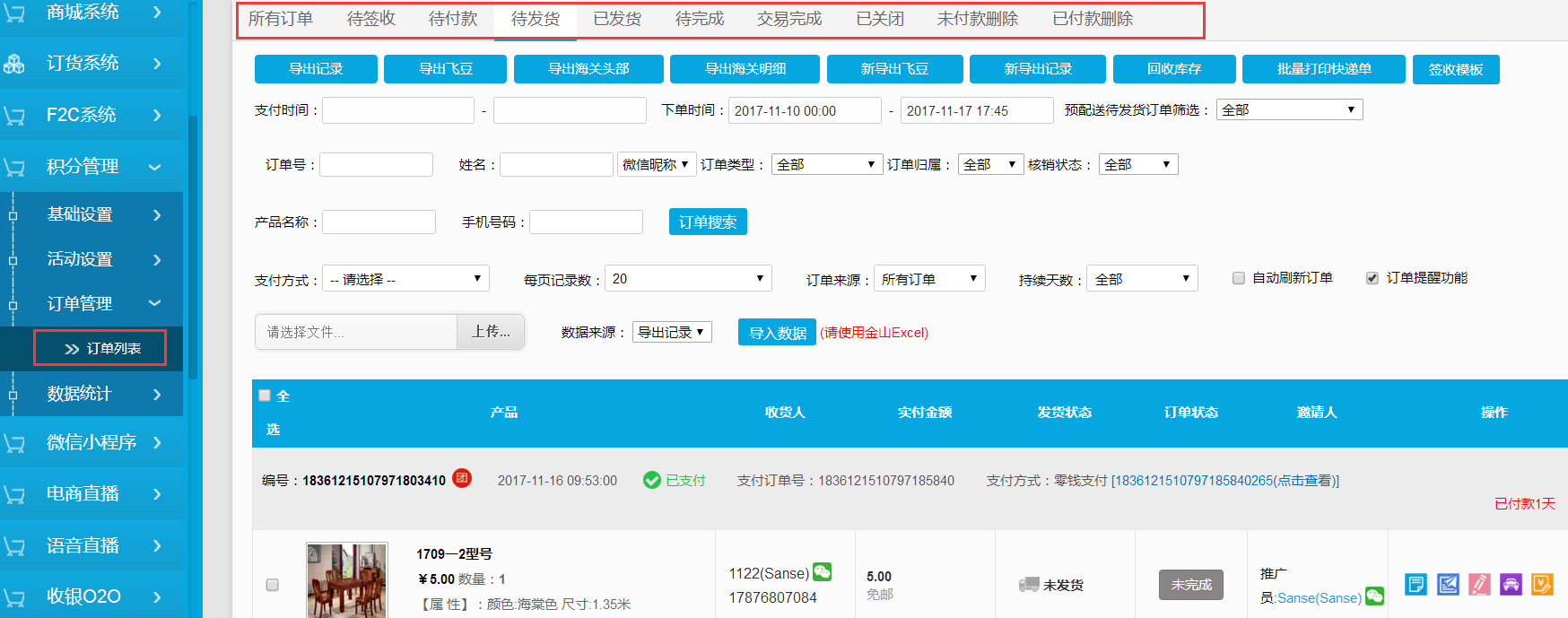The image size is (1568, 618).
Task: Click the dining table product thumbnail
Action: [x=347, y=580]
